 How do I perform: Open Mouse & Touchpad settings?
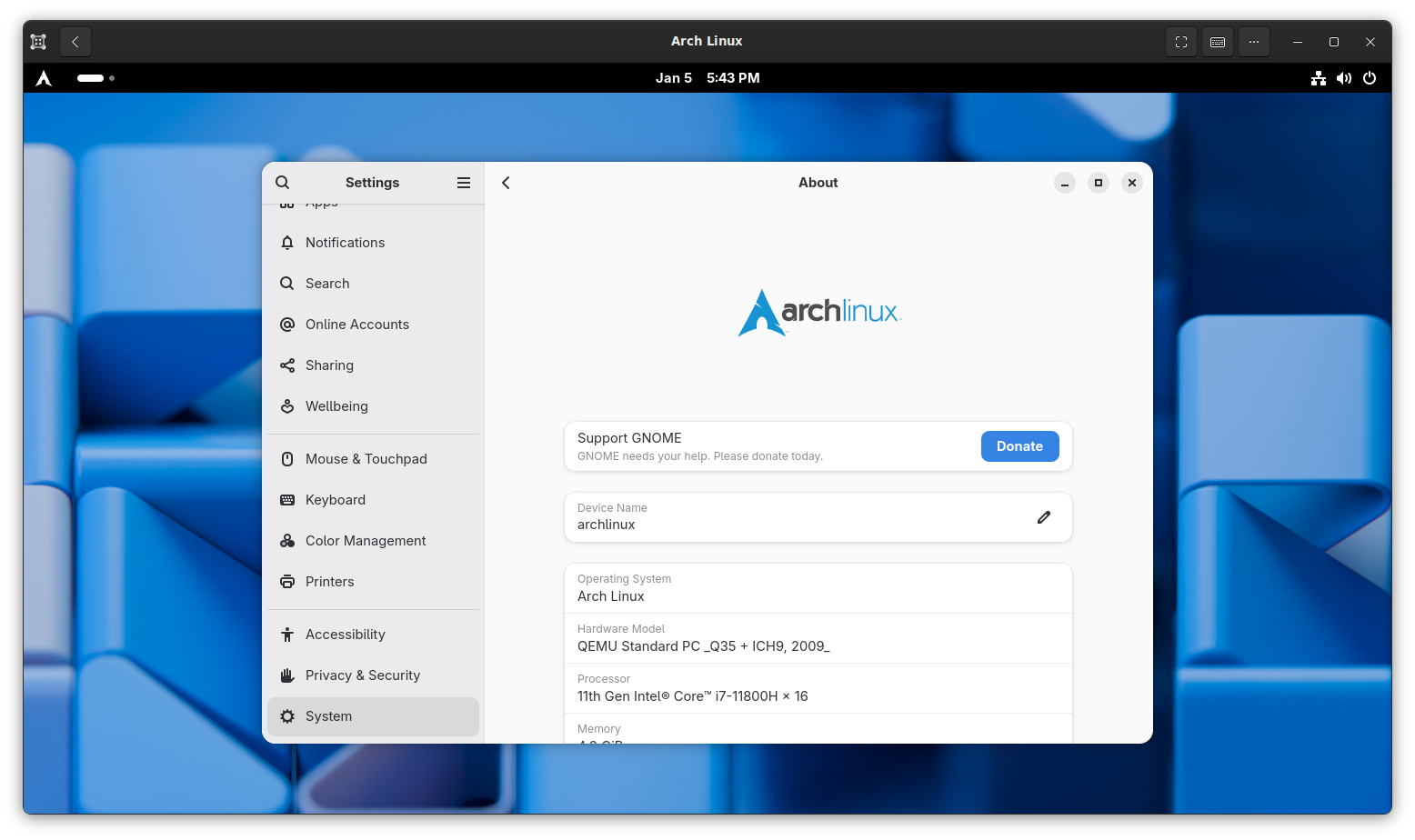tap(366, 459)
